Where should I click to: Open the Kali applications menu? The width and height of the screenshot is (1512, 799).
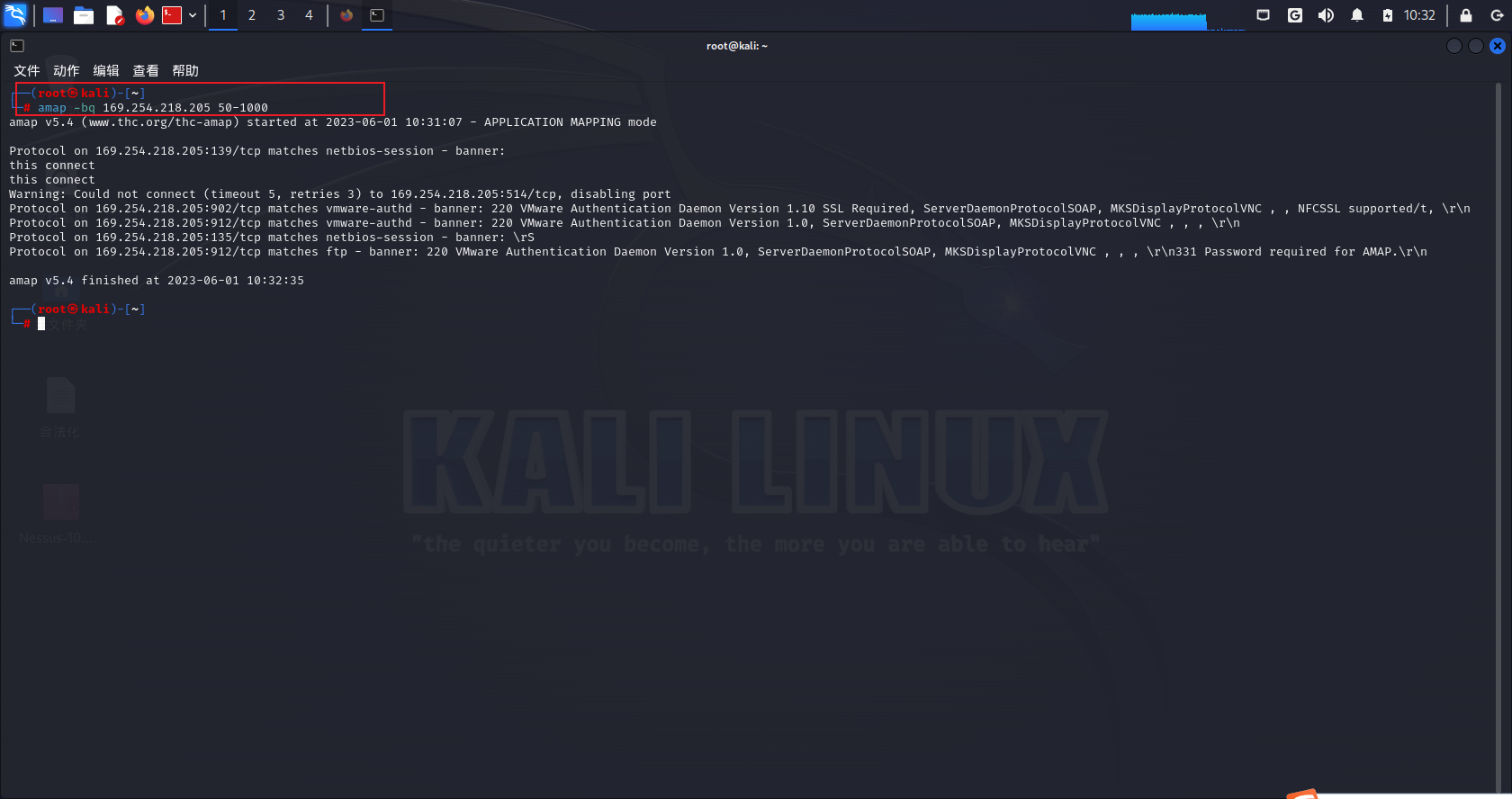click(x=15, y=14)
